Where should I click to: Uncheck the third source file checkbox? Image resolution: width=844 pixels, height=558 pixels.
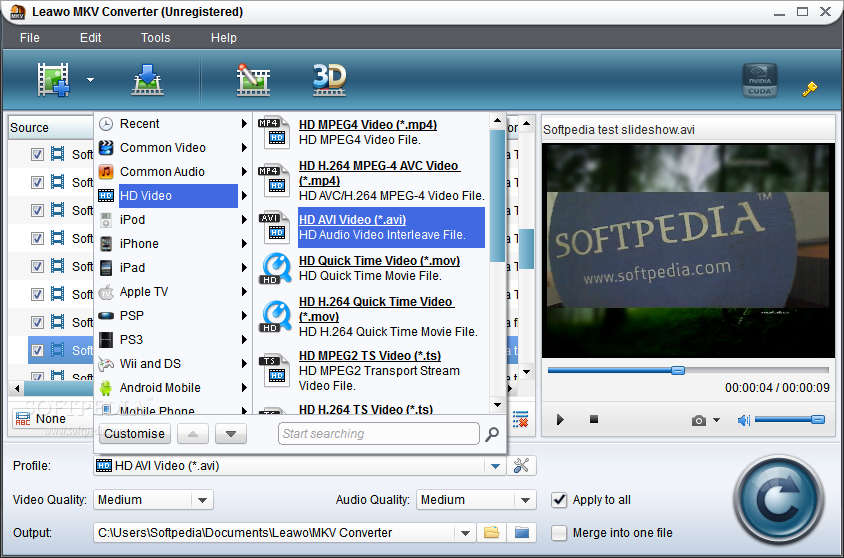pos(37,210)
